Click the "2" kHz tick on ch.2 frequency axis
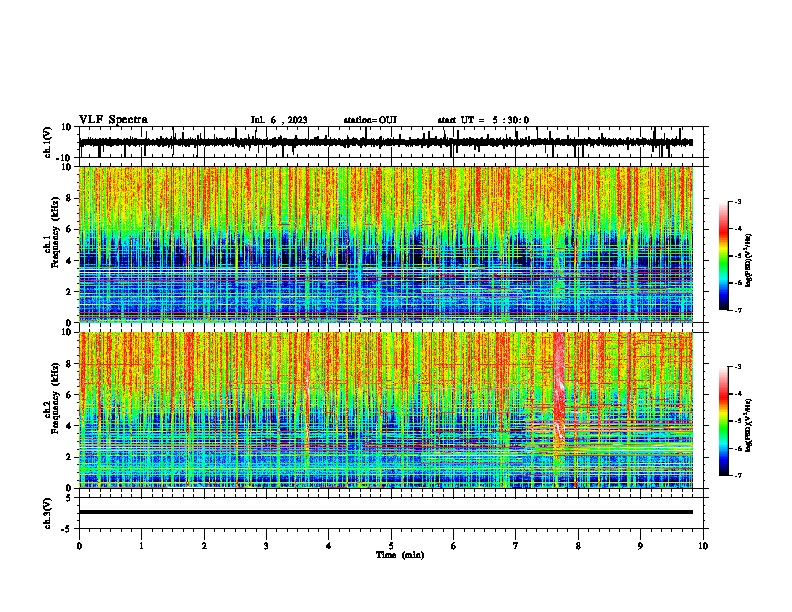The image size is (792, 612). (x=70, y=457)
